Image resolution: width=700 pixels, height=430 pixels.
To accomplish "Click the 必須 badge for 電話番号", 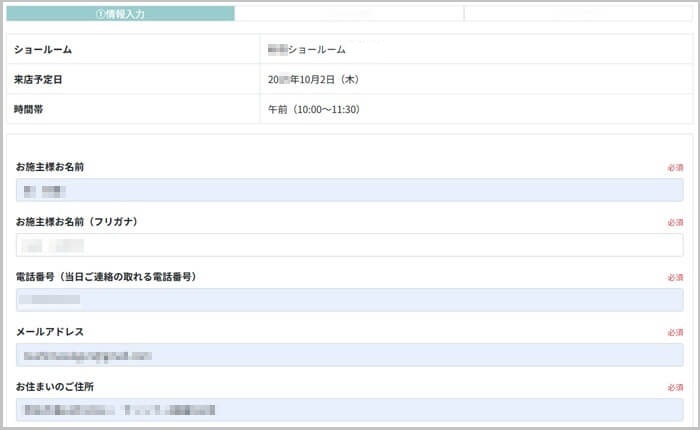I will [x=675, y=277].
